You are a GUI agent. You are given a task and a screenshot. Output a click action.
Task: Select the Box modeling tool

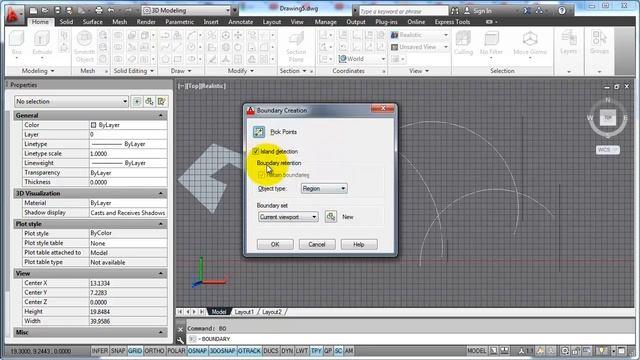click(x=16, y=43)
